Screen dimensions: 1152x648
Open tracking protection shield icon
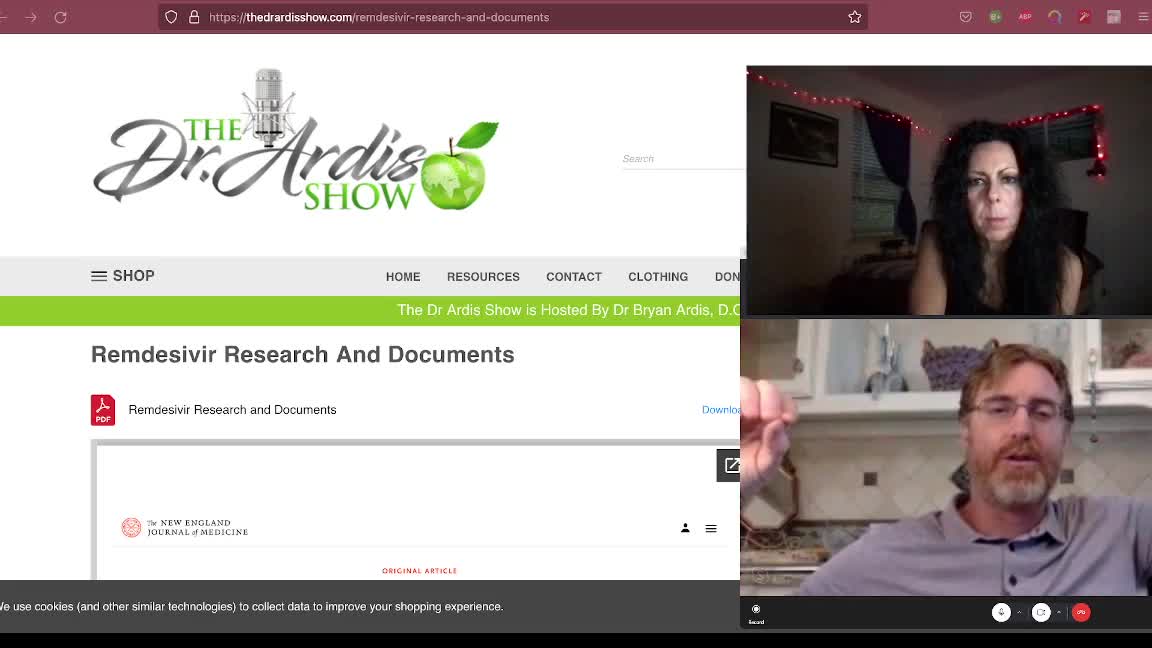[171, 17]
